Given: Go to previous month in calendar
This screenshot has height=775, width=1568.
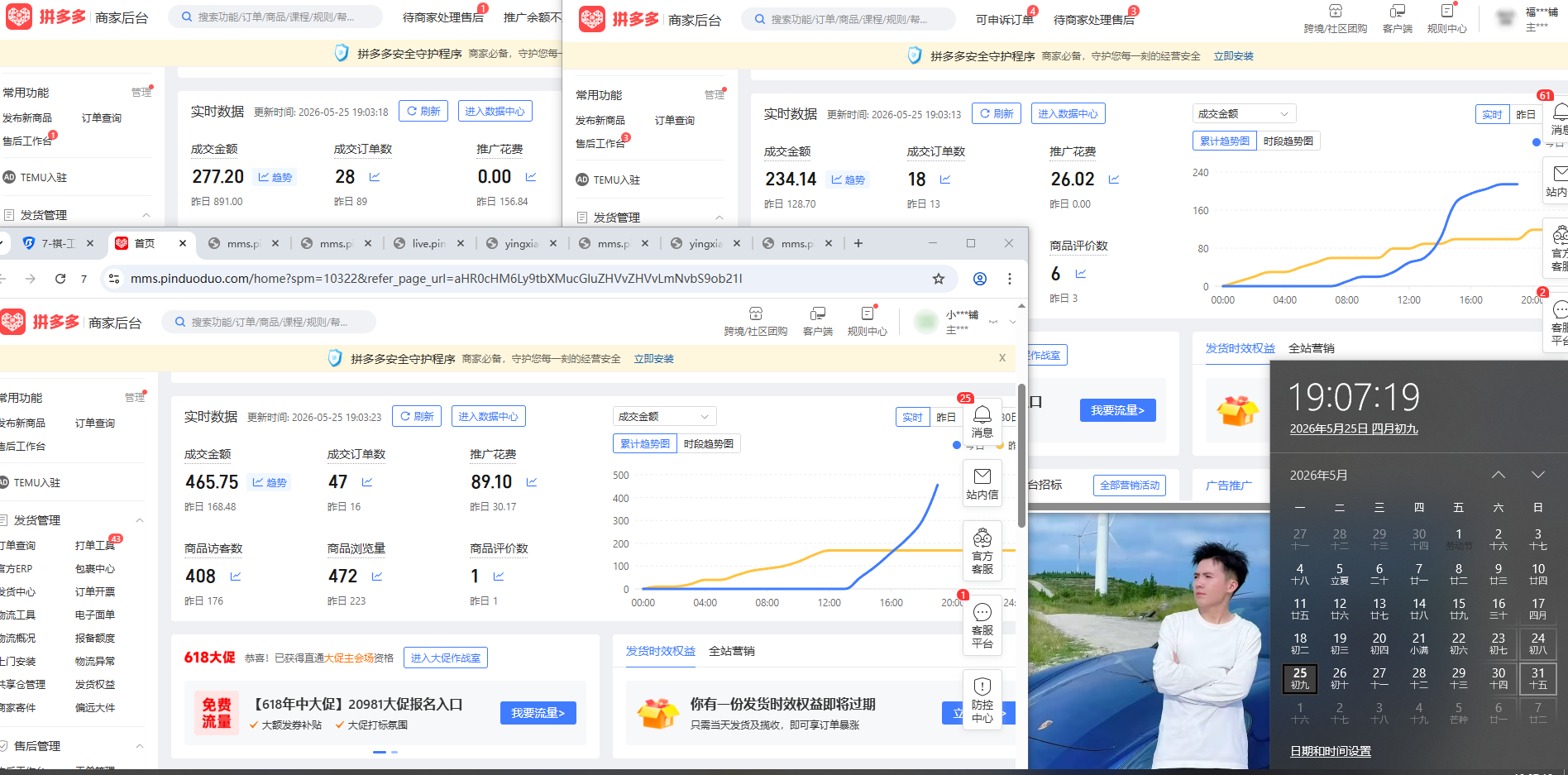Looking at the screenshot, I should coord(1499,475).
